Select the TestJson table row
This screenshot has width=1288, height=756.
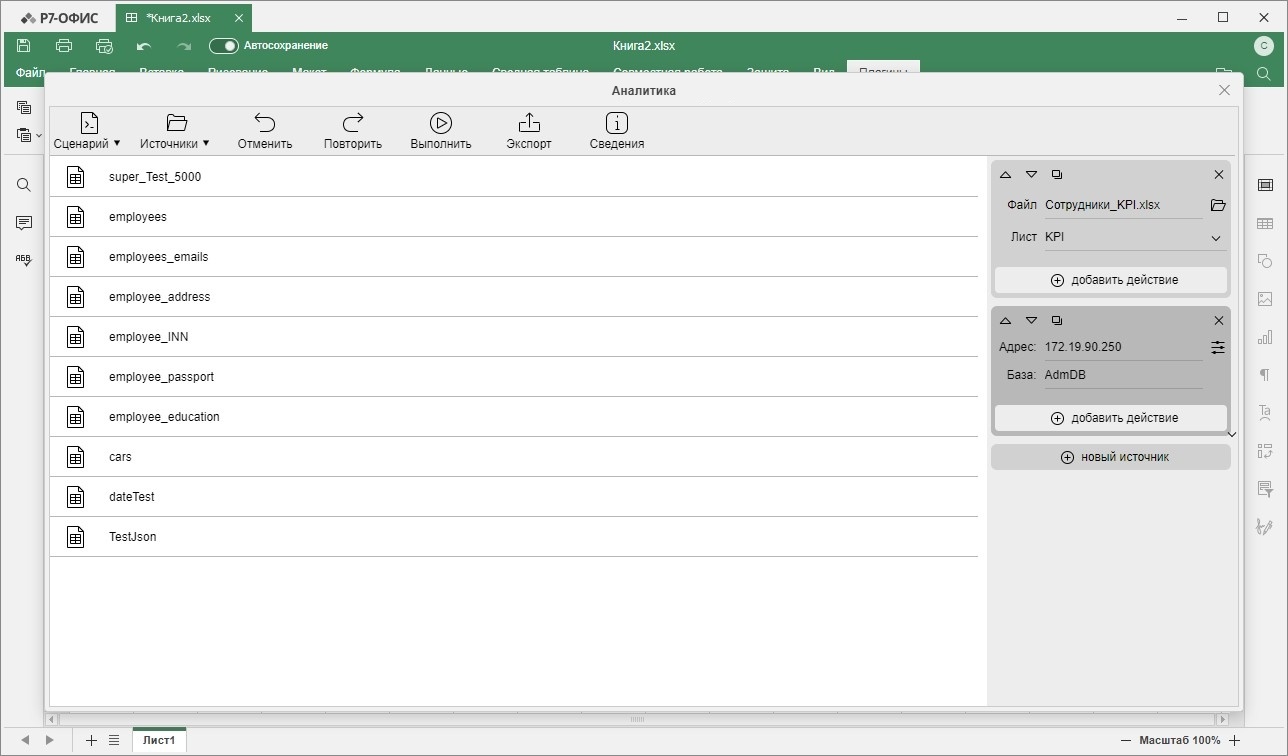[514, 537]
